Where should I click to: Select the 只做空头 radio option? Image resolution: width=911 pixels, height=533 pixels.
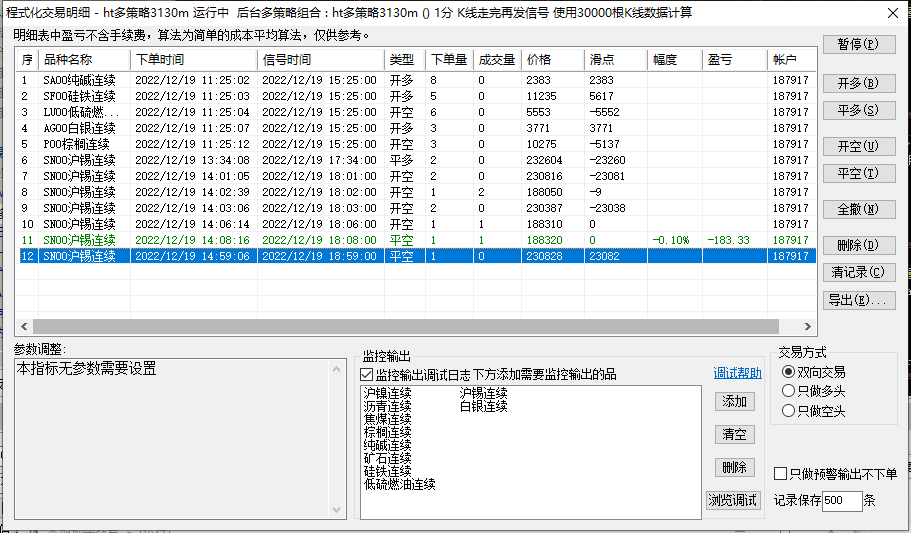789,410
